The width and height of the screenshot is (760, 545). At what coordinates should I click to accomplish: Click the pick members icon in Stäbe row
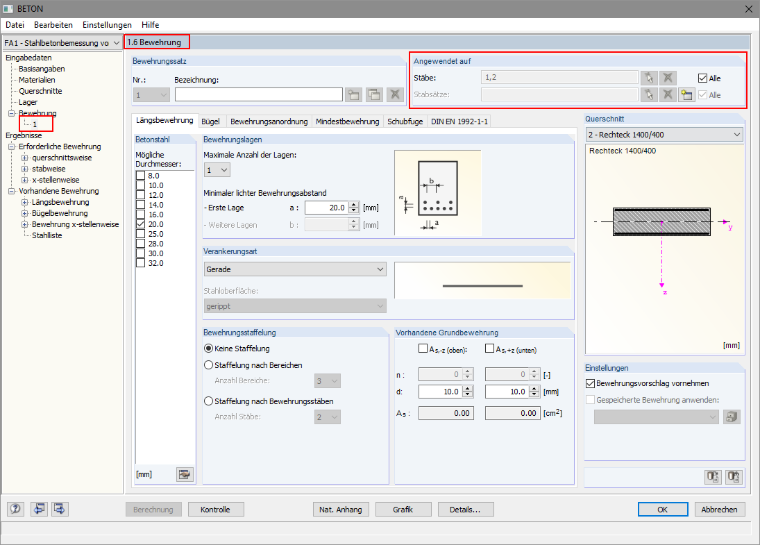649,78
